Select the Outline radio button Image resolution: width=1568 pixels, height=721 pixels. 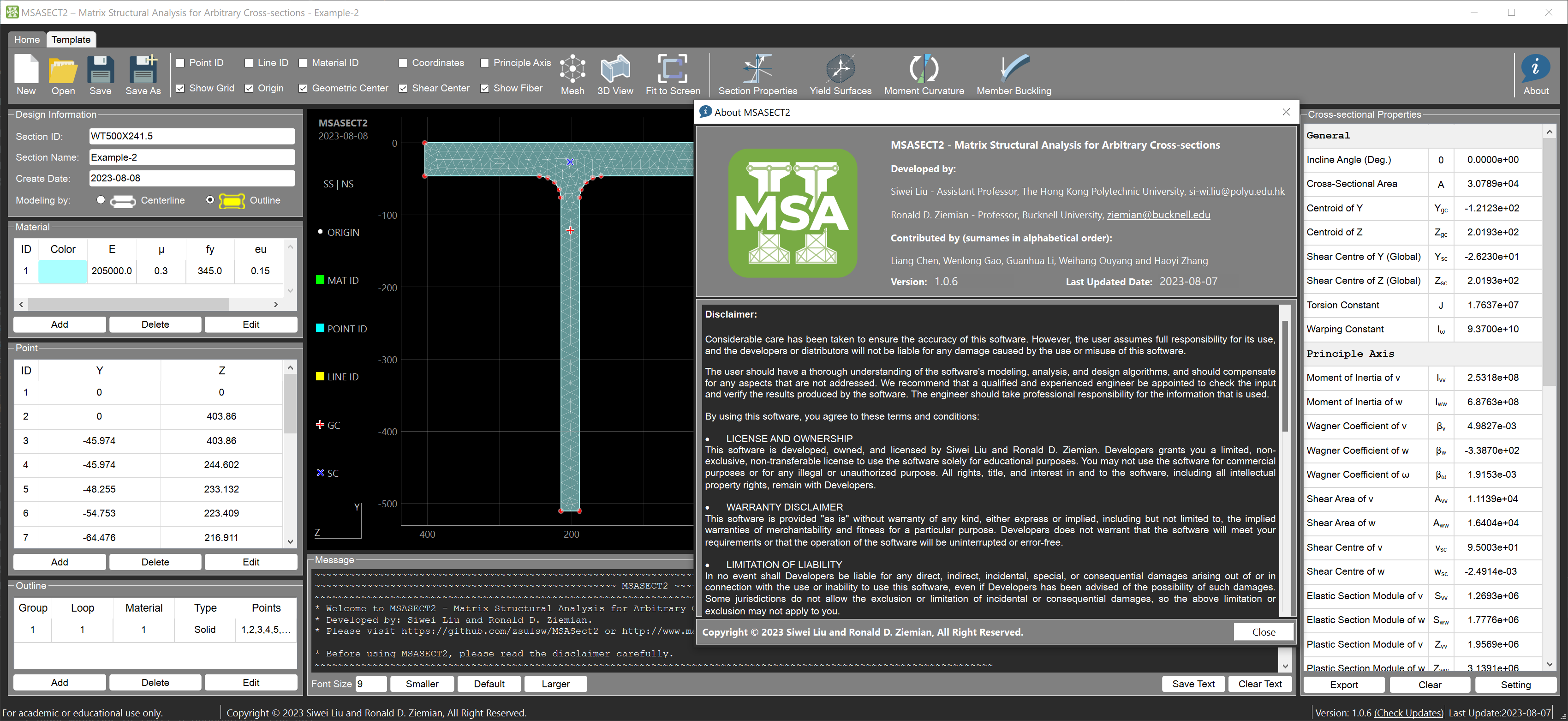208,201
